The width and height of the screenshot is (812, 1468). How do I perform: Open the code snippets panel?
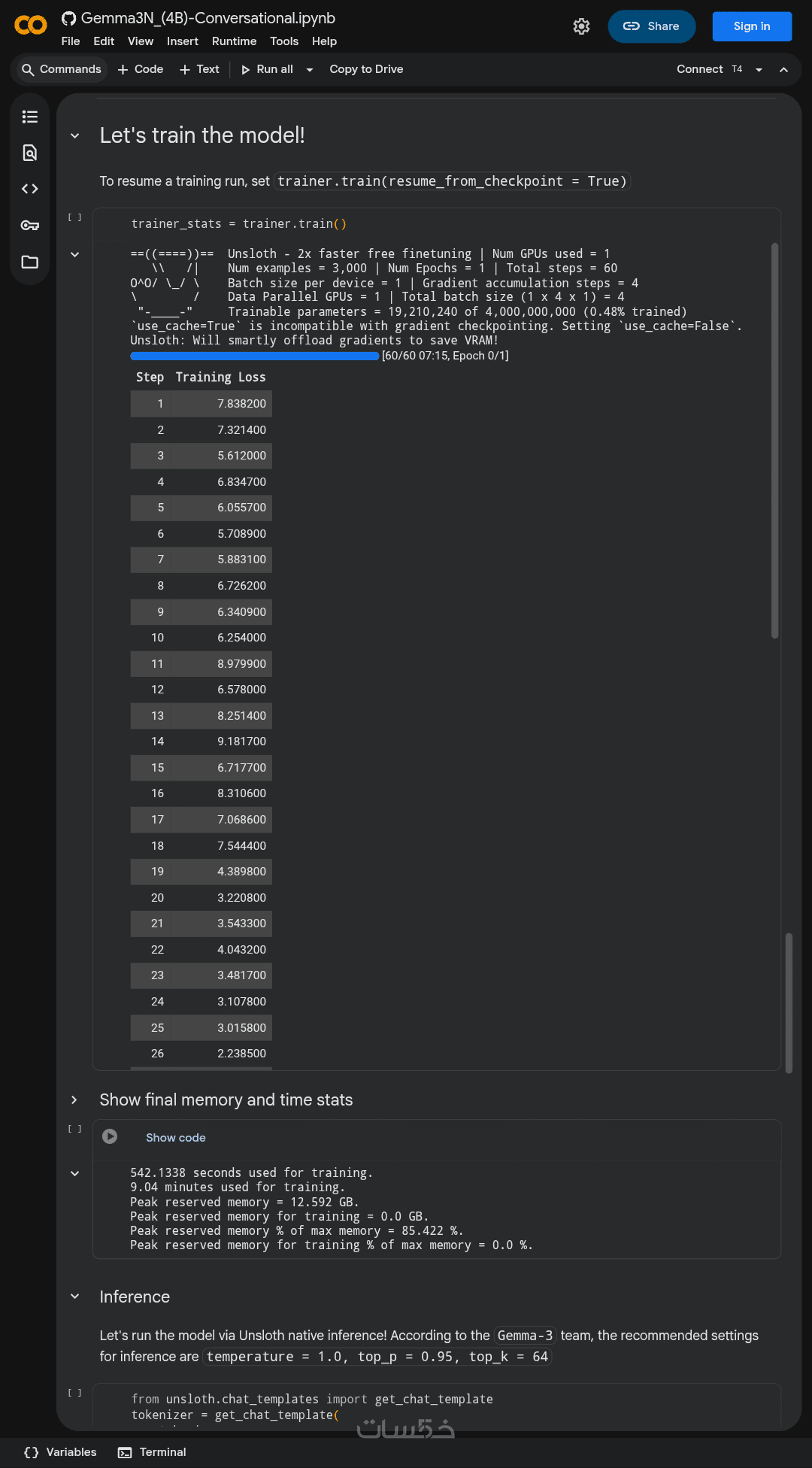[x=30, y=189]
